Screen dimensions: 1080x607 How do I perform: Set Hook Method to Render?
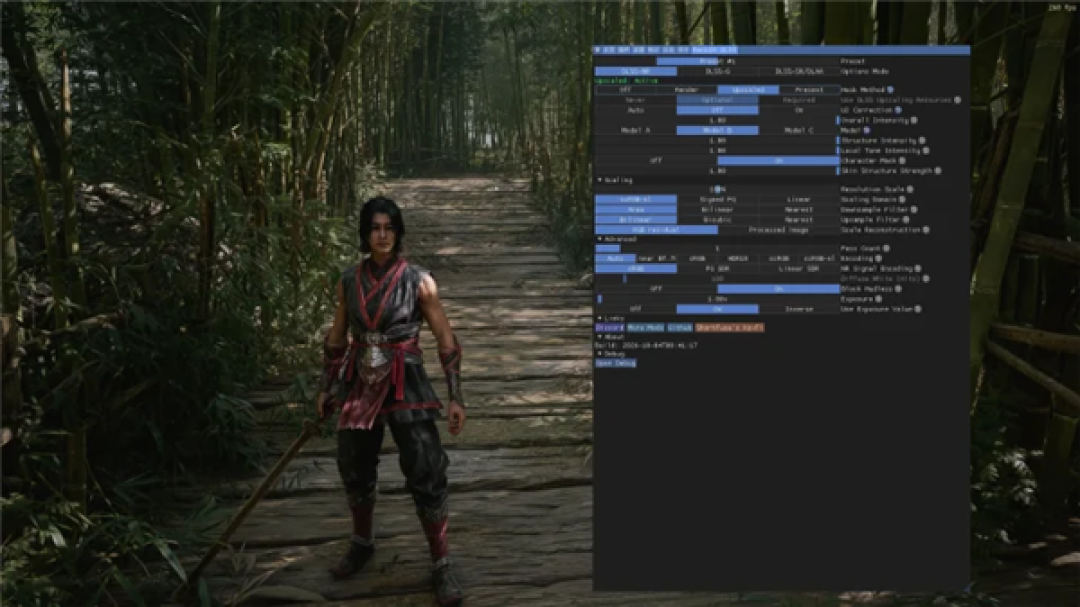(x=687, y=90)
